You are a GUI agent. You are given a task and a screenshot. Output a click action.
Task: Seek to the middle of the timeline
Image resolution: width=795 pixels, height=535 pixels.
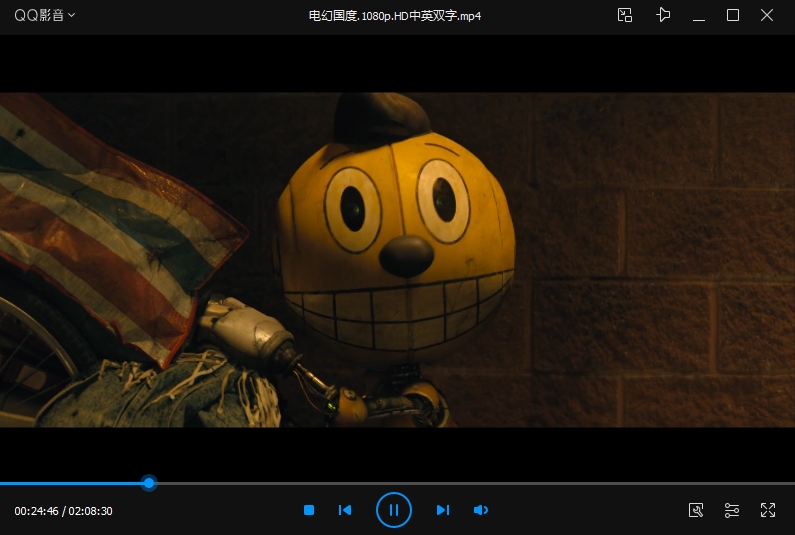(397, 483)
